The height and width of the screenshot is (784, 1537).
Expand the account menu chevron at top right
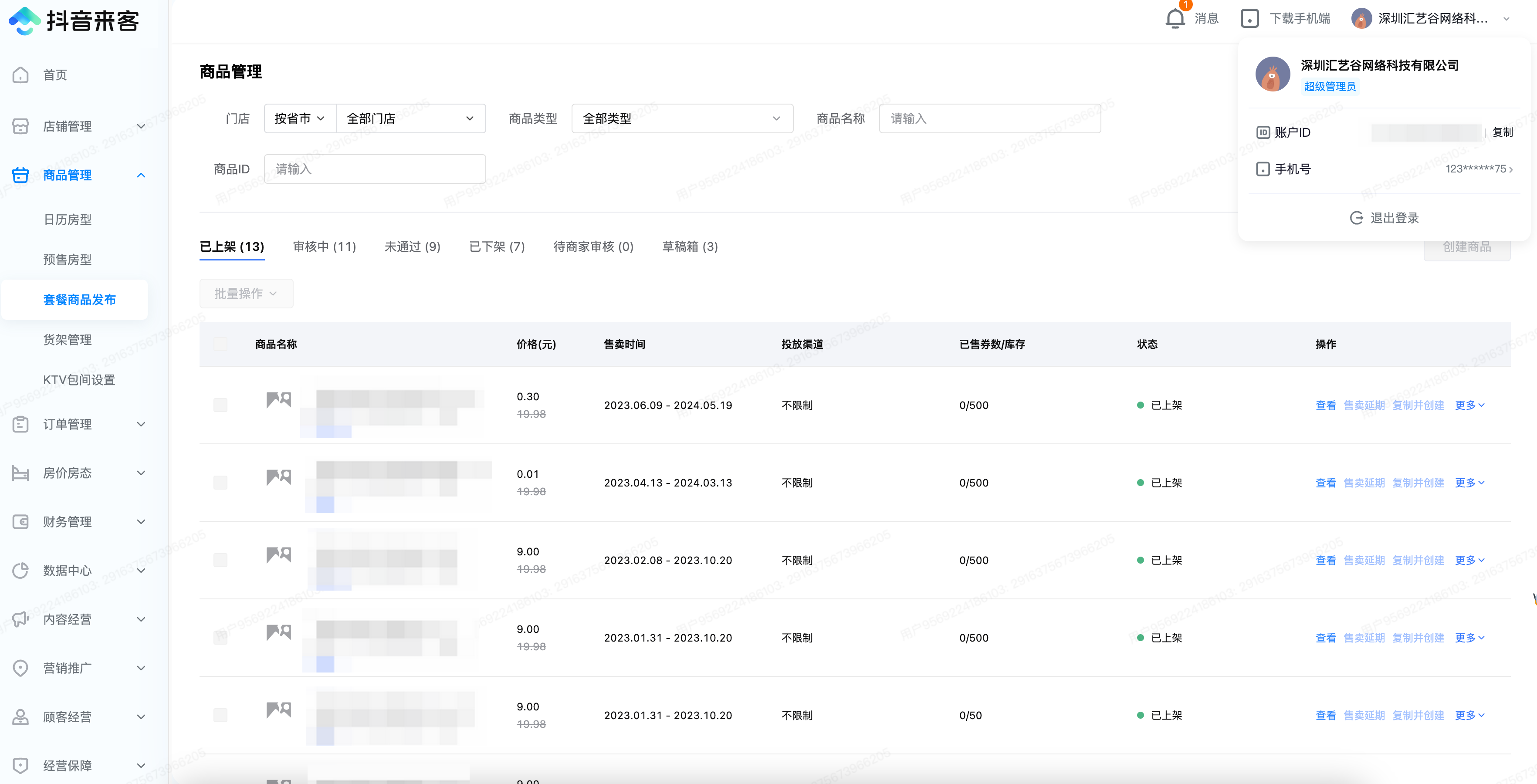[x=1507, y=19]
